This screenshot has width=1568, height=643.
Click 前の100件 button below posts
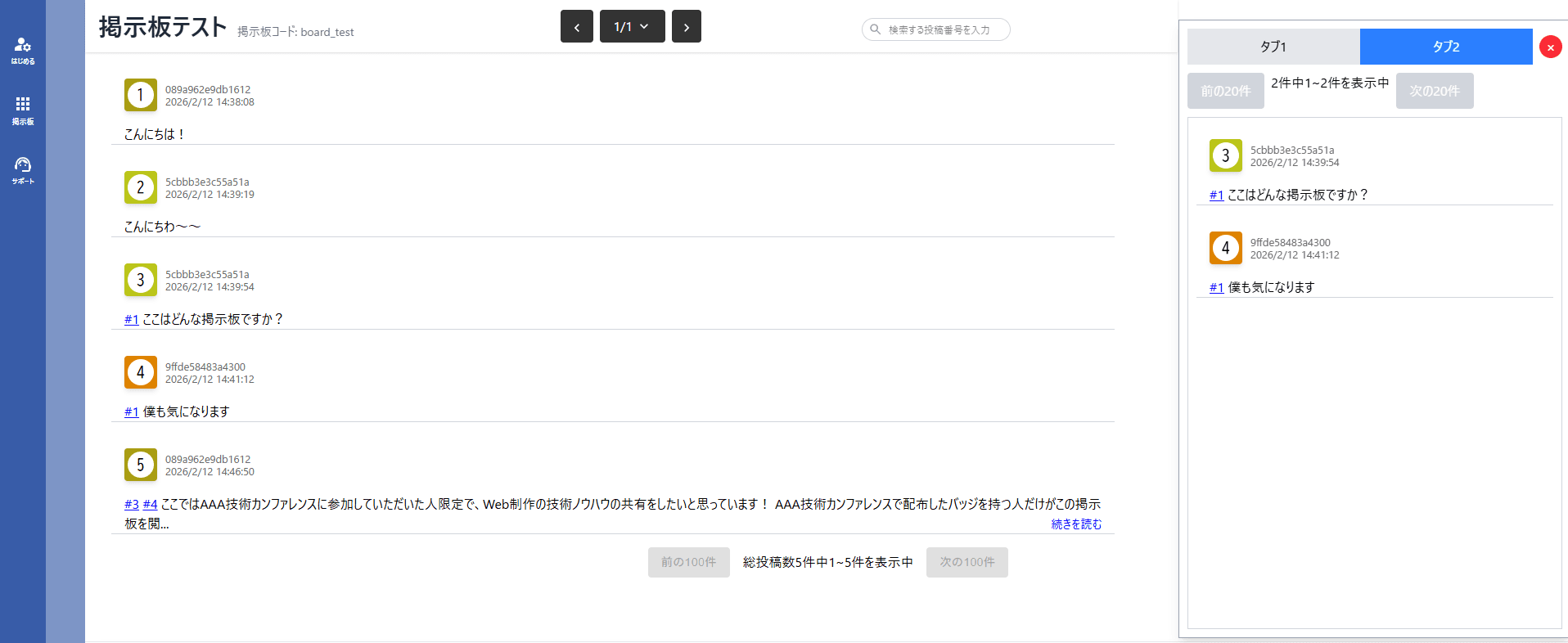[x=689, y=562]
